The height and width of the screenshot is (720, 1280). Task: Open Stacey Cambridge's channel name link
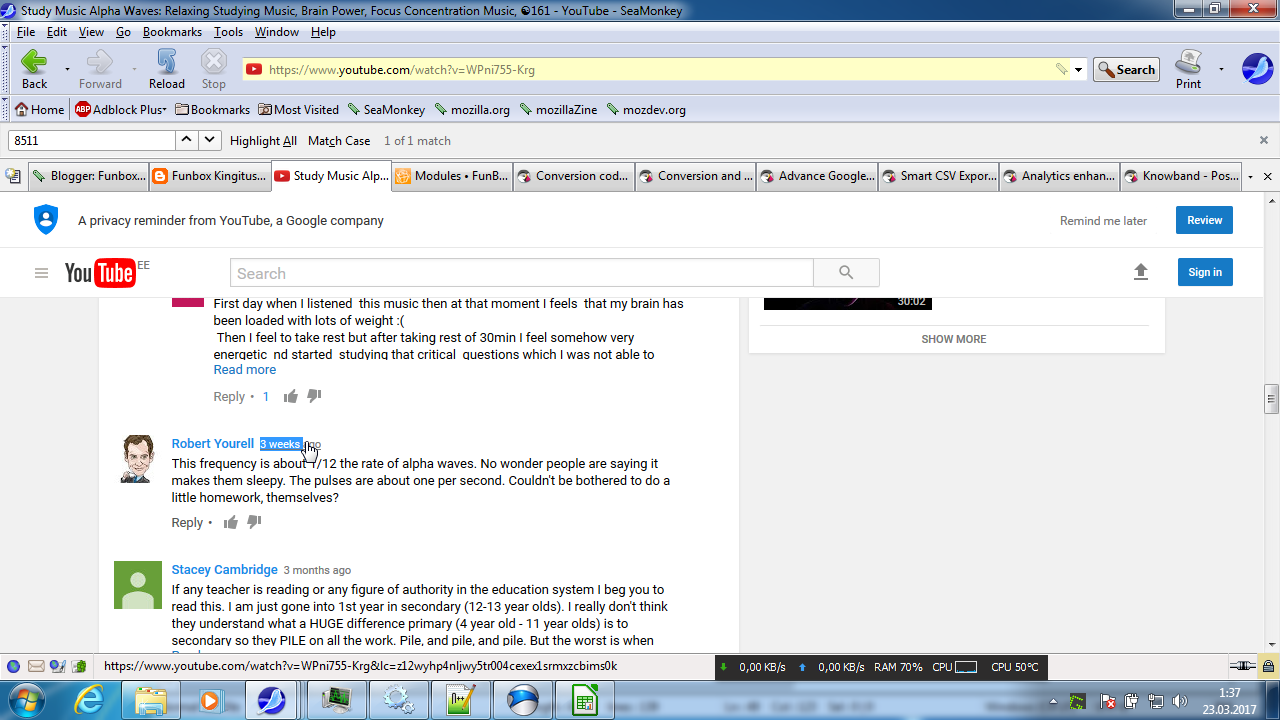point(225,570)
